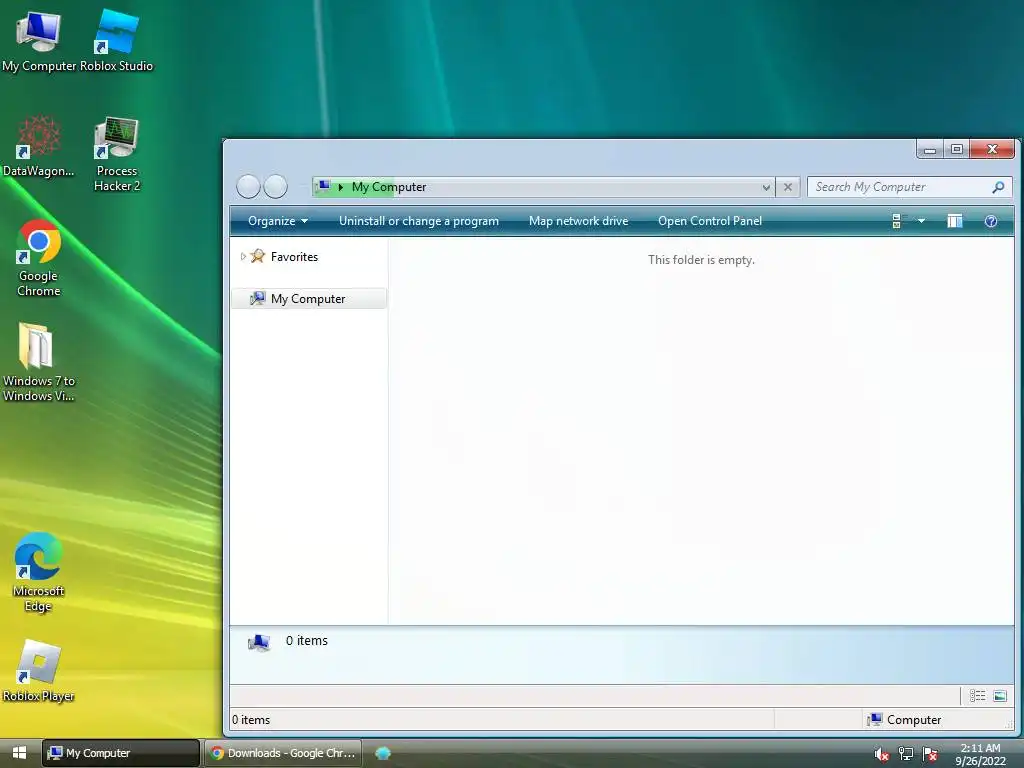Click Open Control Panel

pyautogui.click(x=710, y=221)
